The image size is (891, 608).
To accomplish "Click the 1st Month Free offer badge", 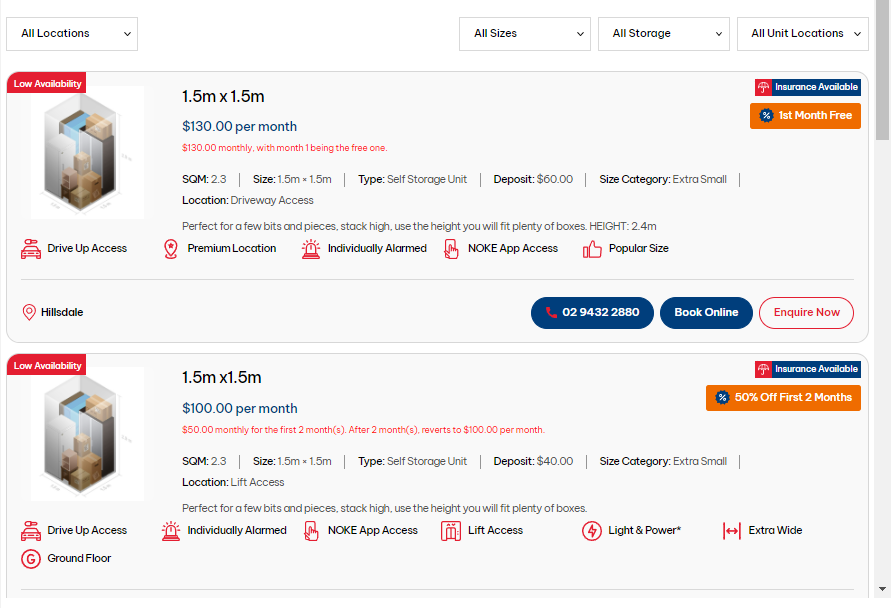I will tap(805, 116).
